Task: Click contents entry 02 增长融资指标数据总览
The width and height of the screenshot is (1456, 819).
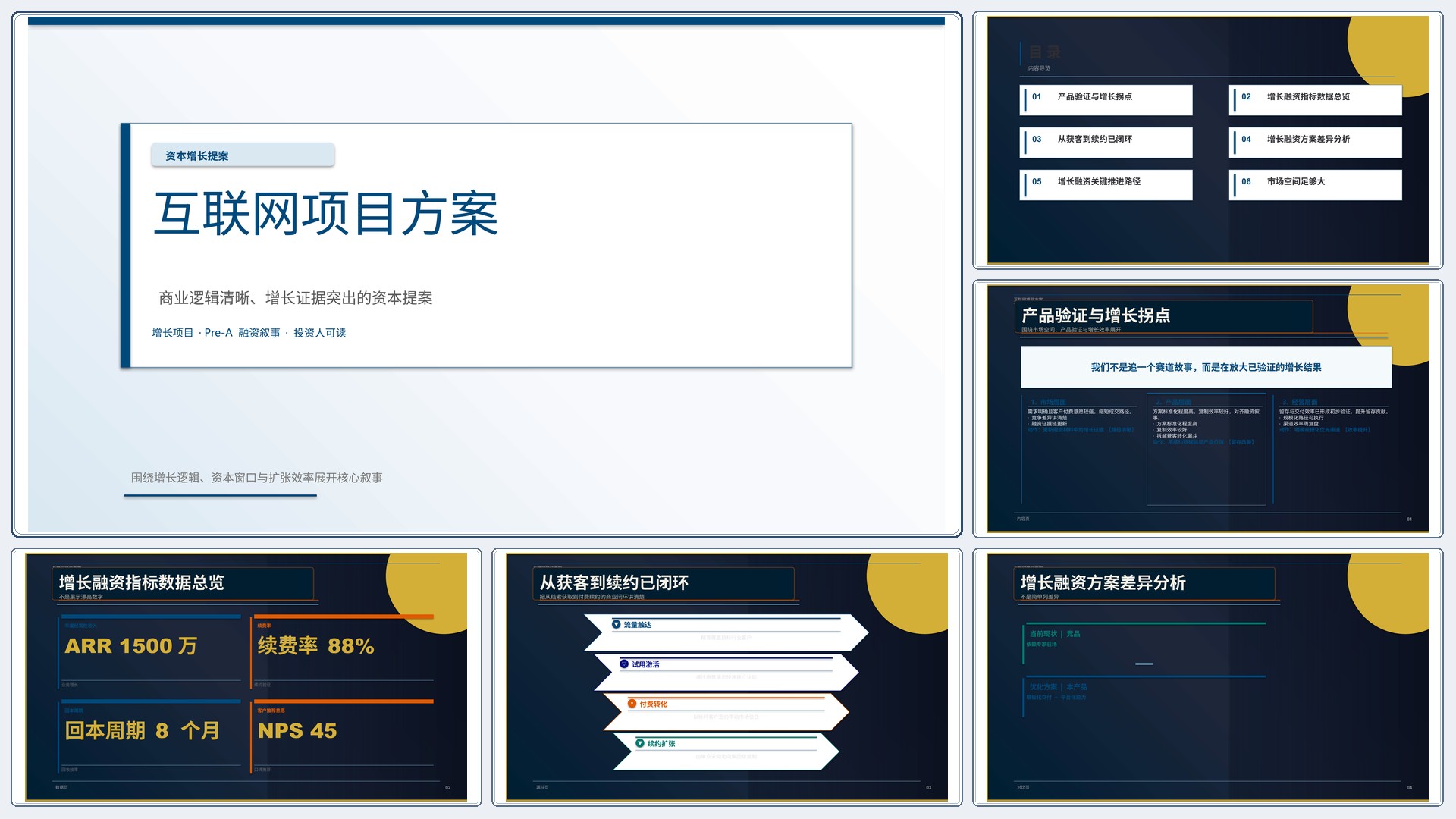Action: point(1316,99)
